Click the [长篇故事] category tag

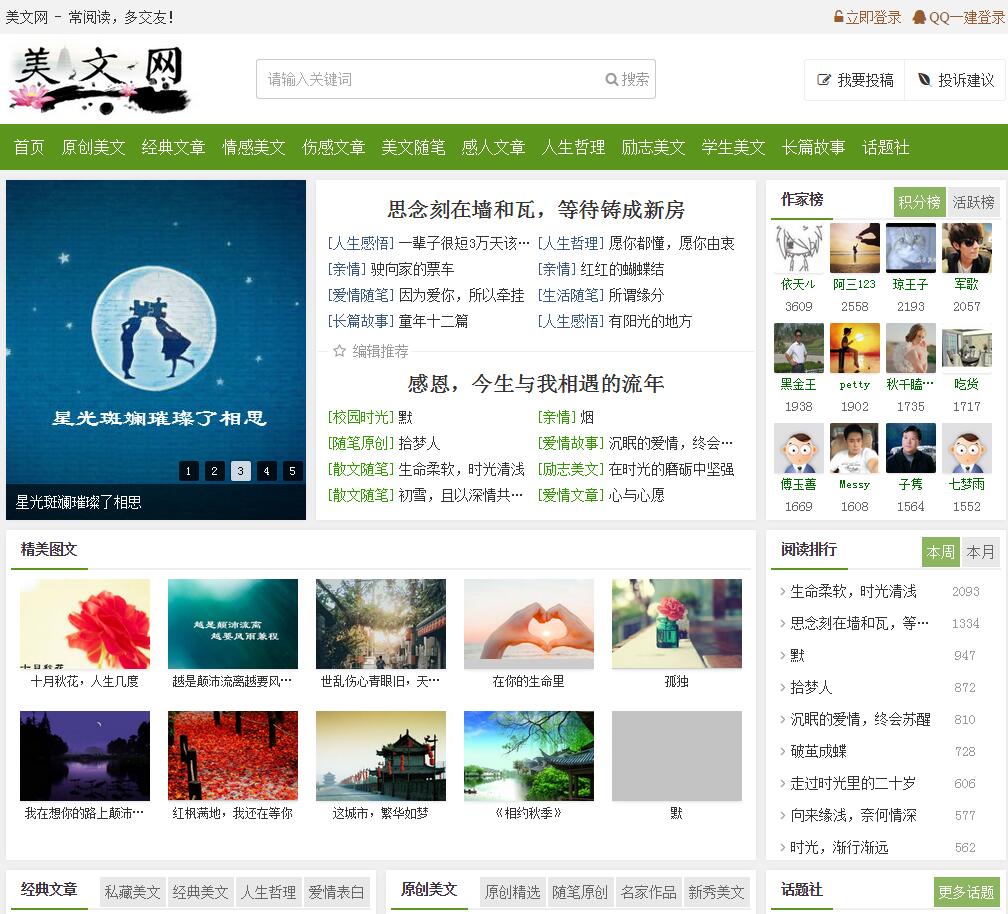click(361, 321)
